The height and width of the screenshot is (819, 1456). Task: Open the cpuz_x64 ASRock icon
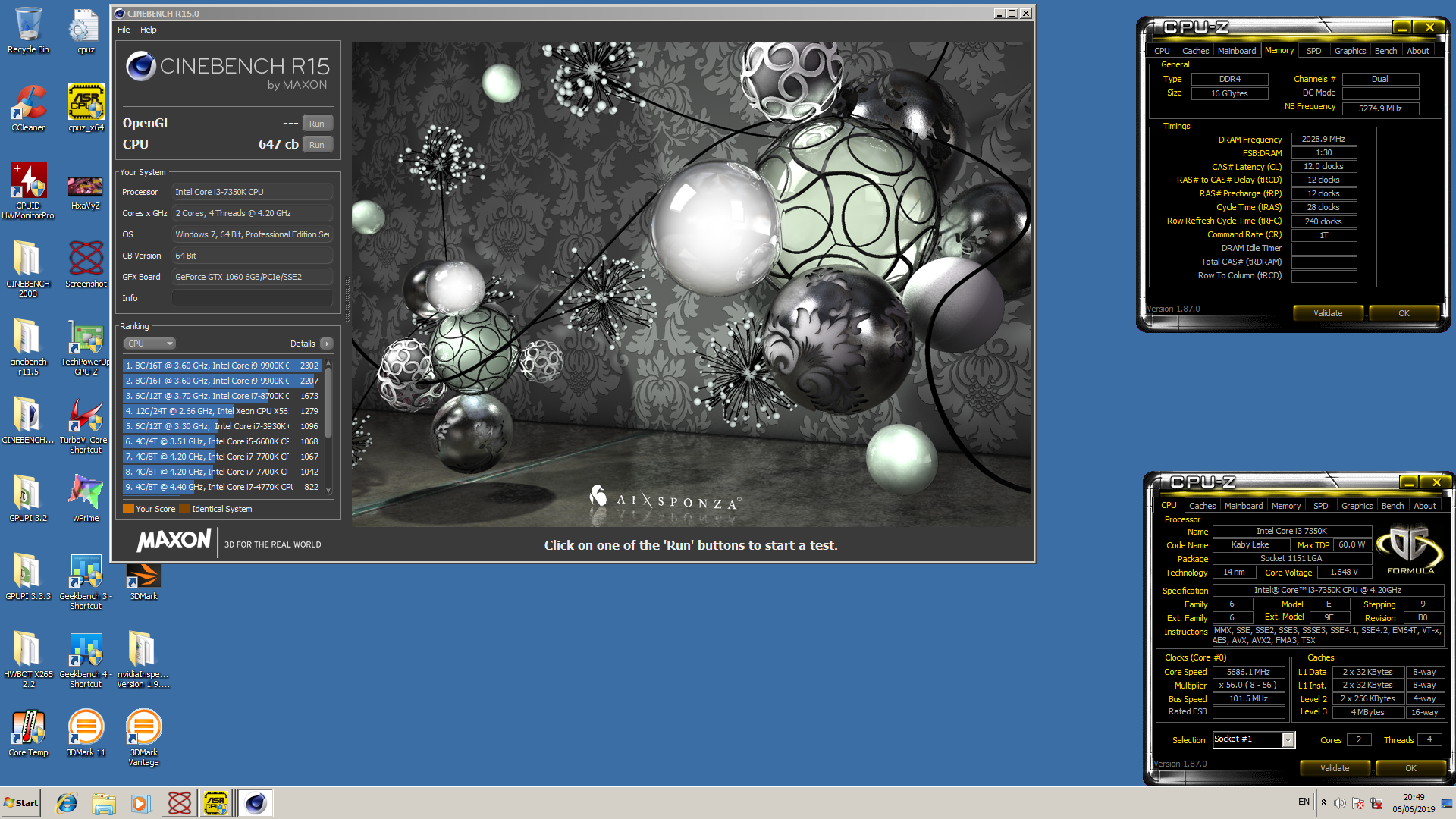[86, 108]
